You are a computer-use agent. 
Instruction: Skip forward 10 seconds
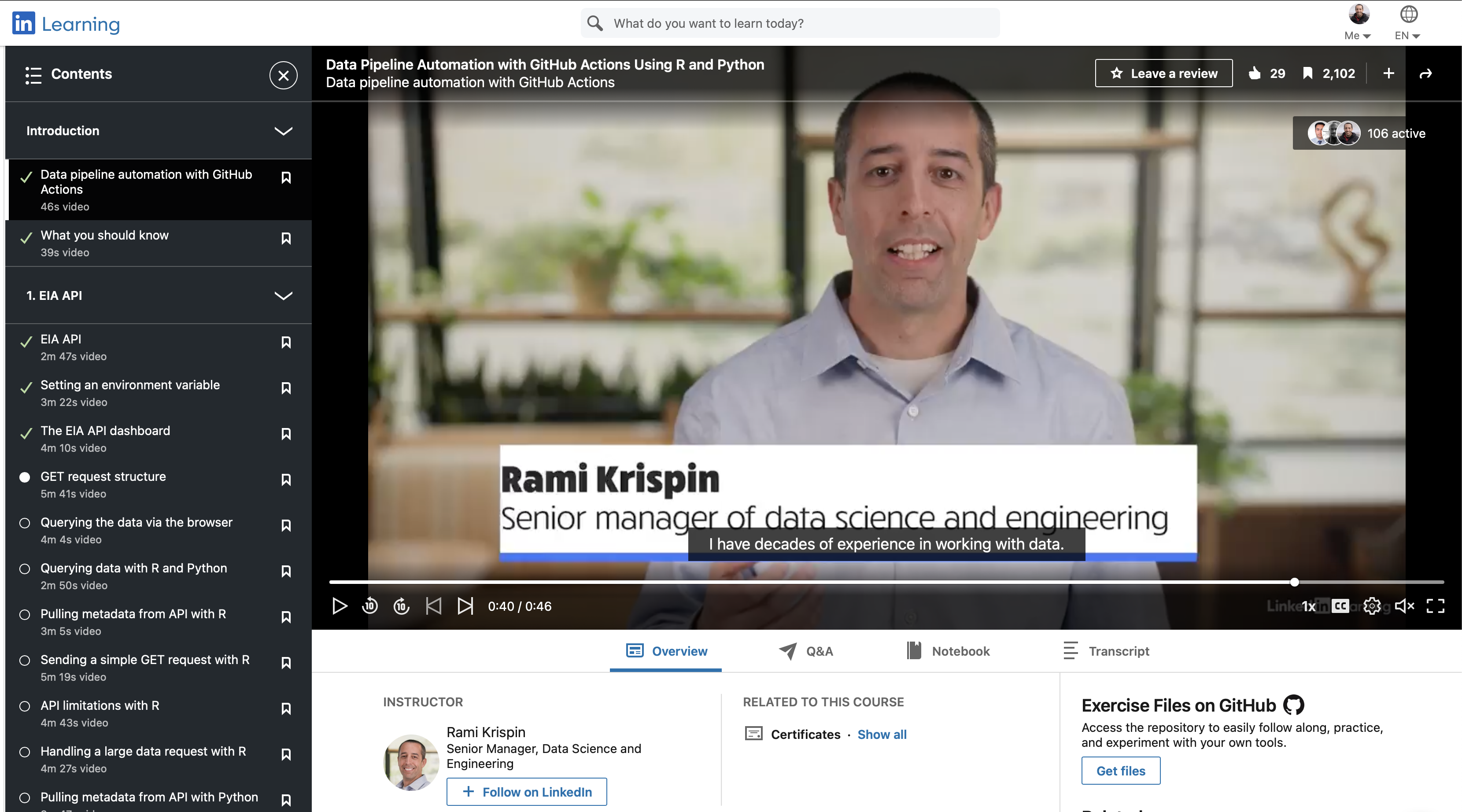point(401,606)
